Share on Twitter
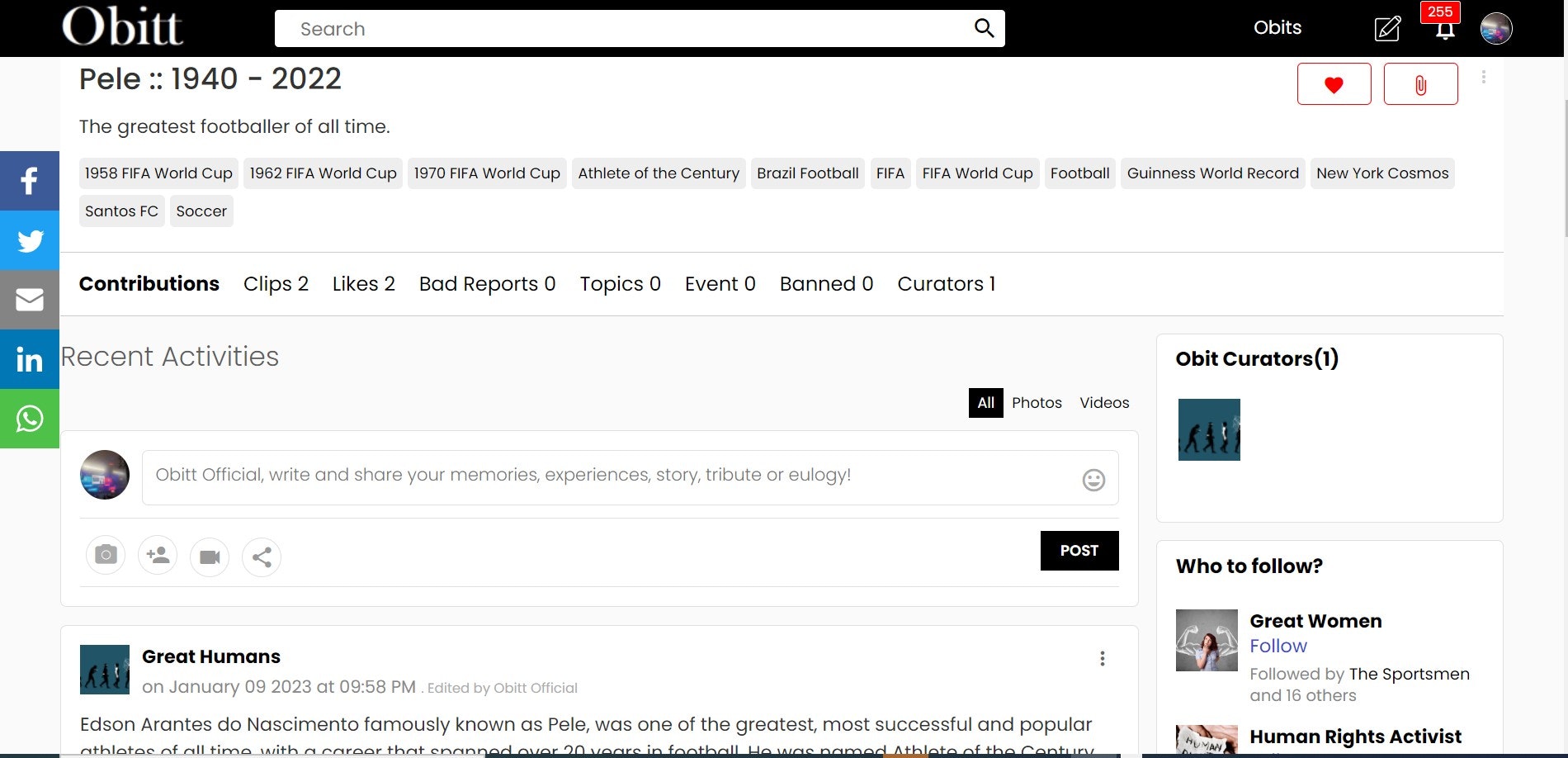This screenshot has width=1568, height=758. pos(30,240)
